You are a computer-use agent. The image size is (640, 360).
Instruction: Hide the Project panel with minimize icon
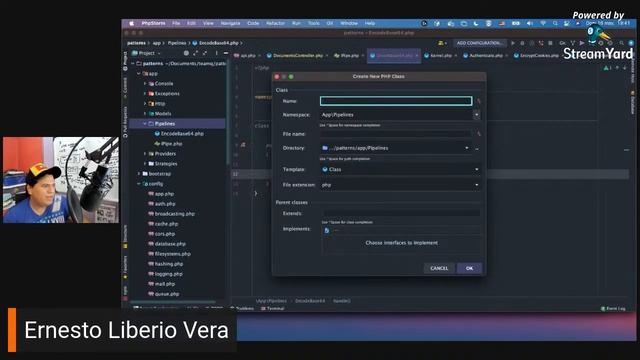tap(226, 53)
